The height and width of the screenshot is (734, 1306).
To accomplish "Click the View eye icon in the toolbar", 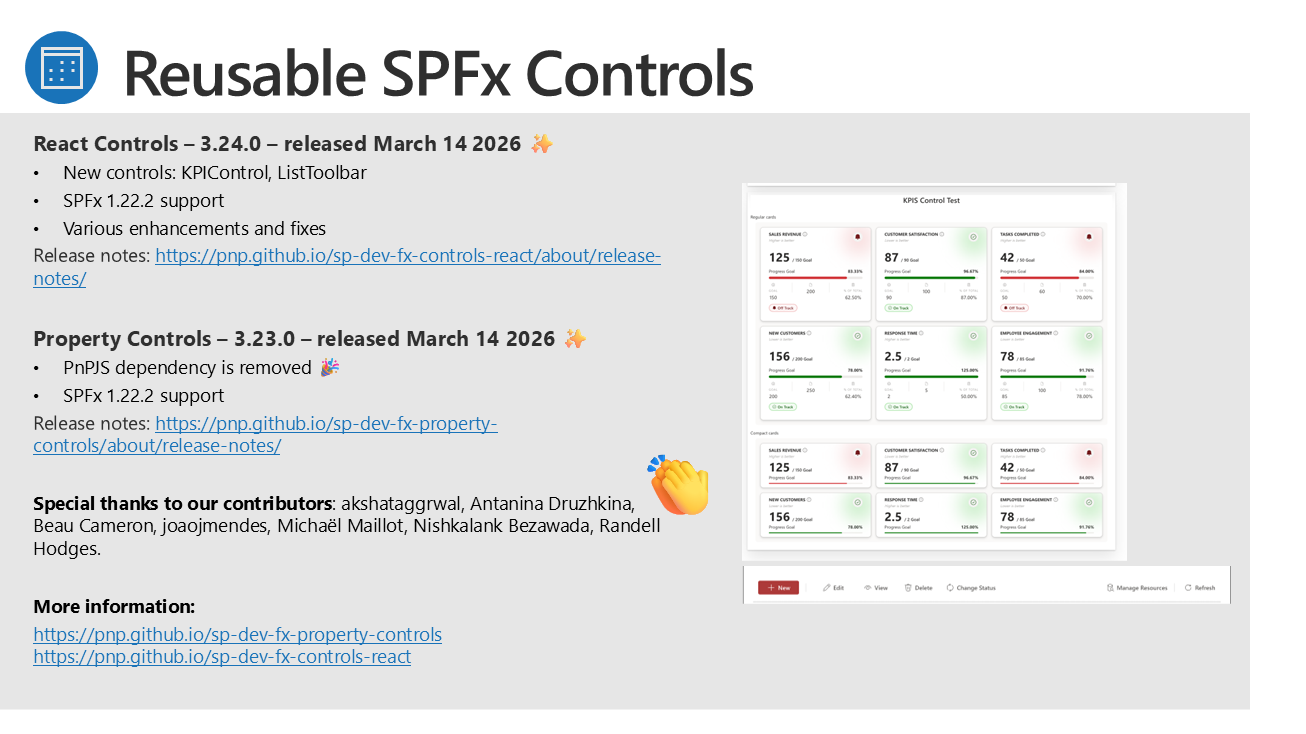I will 868,588.
